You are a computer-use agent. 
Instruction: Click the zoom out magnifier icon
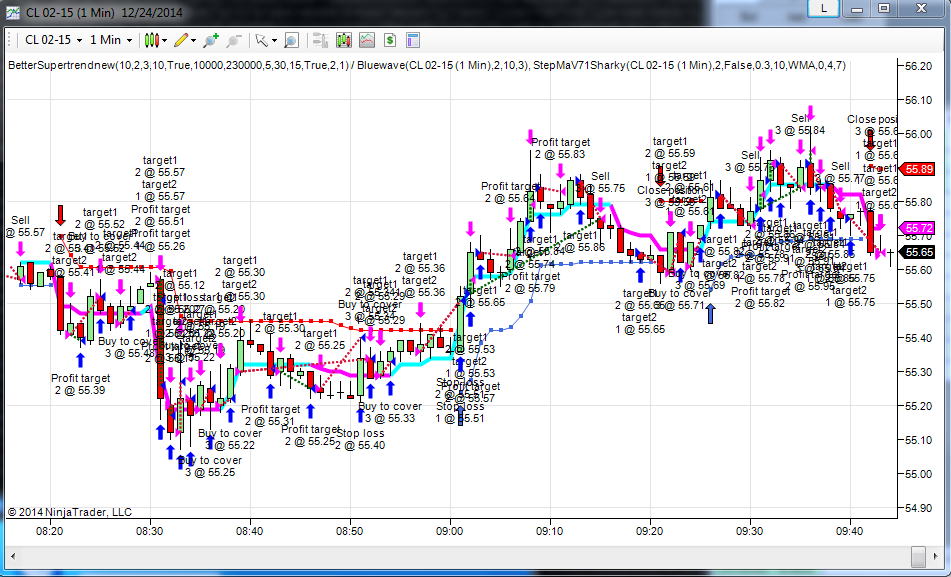[x=234, y=40]
